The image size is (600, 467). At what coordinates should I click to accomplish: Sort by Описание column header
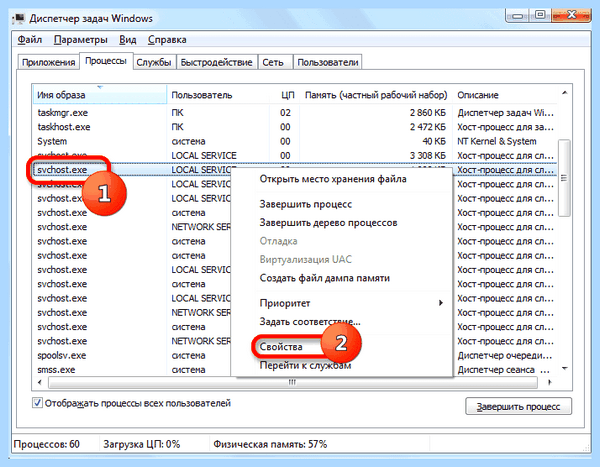click(505, 95)
